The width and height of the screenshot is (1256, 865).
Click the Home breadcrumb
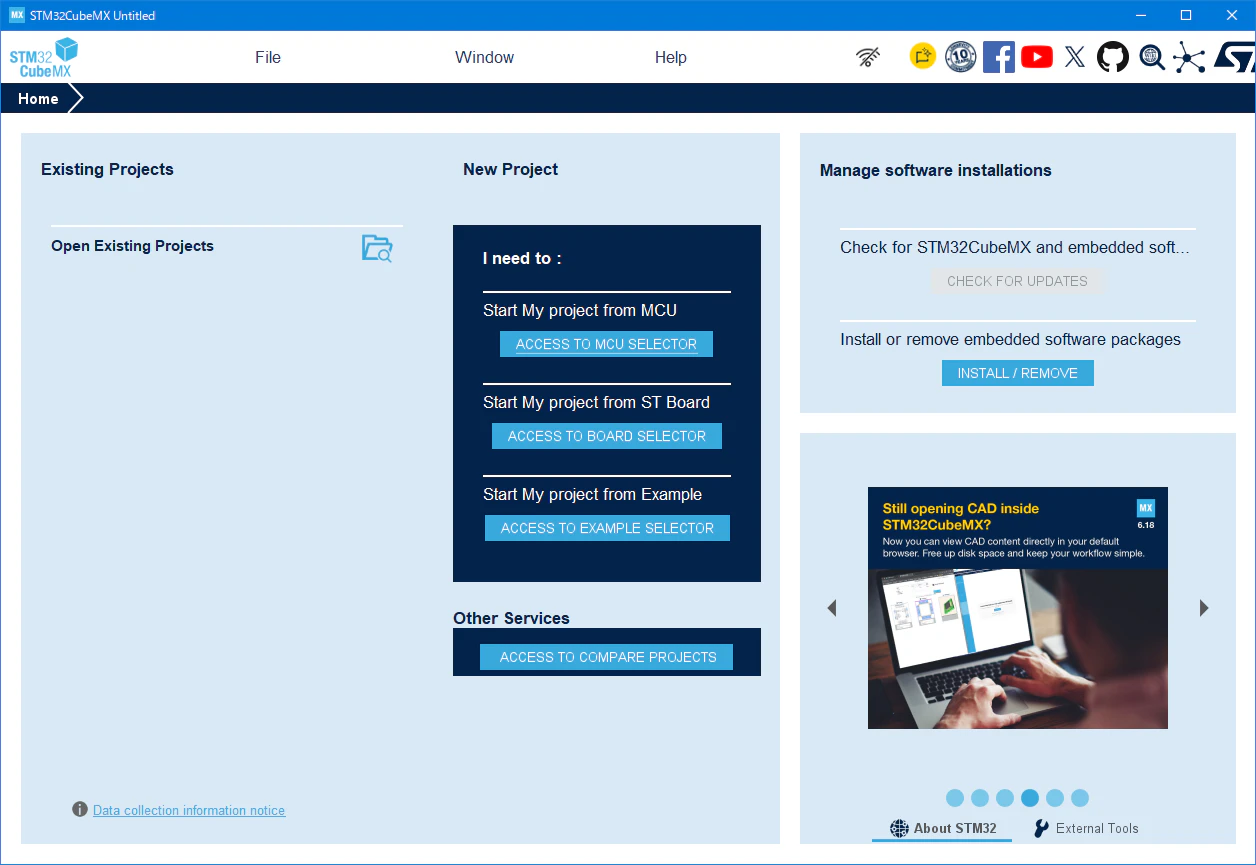pos(38,98)
